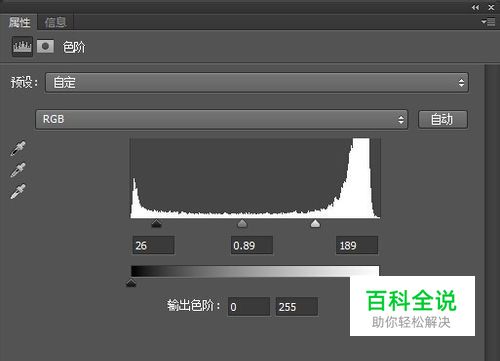This screenshot has width=500, height=361.
Task: Click output levels field showing 0
Action: [249, 307]
